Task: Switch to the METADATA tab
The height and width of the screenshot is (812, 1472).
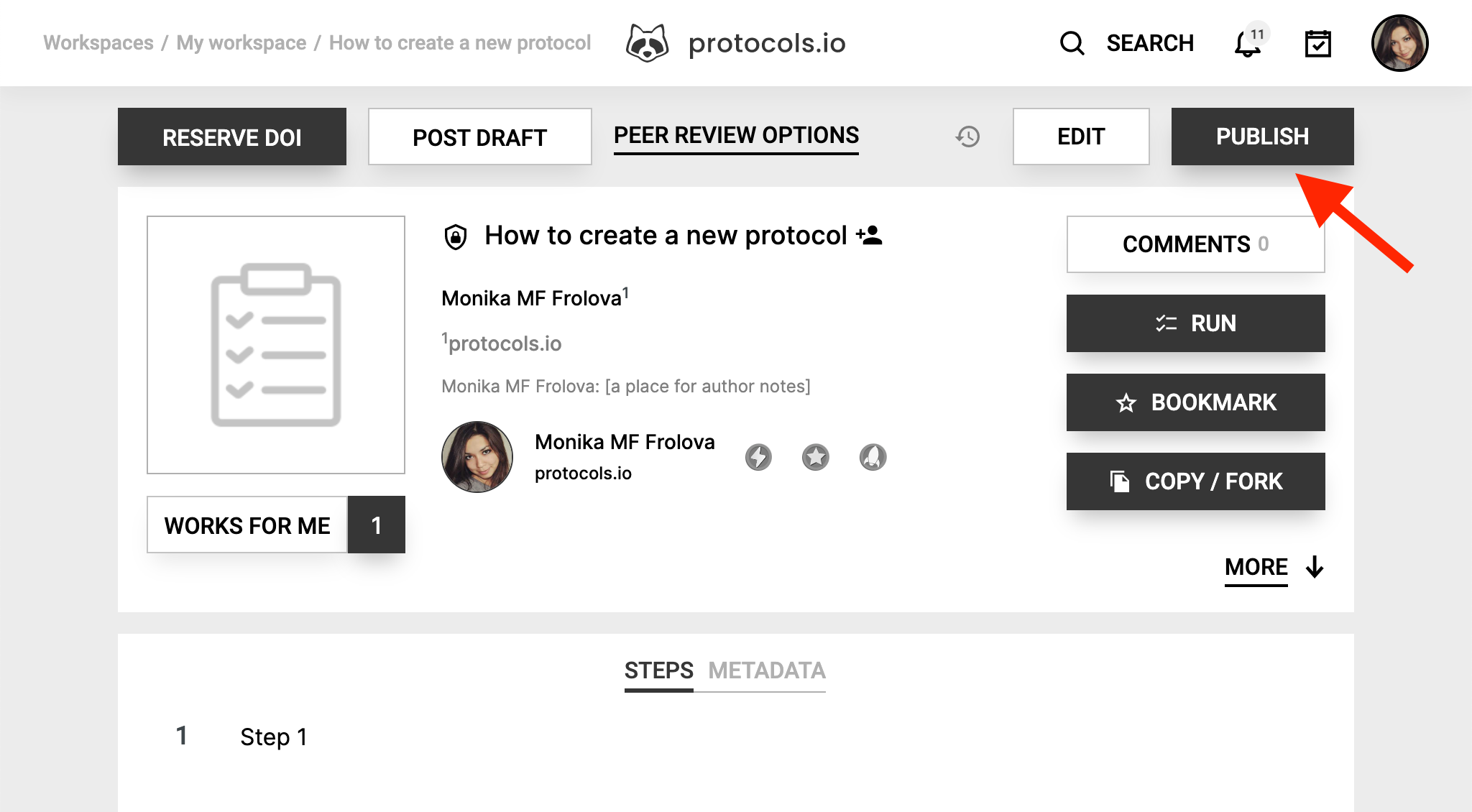Action: point(766,670)
